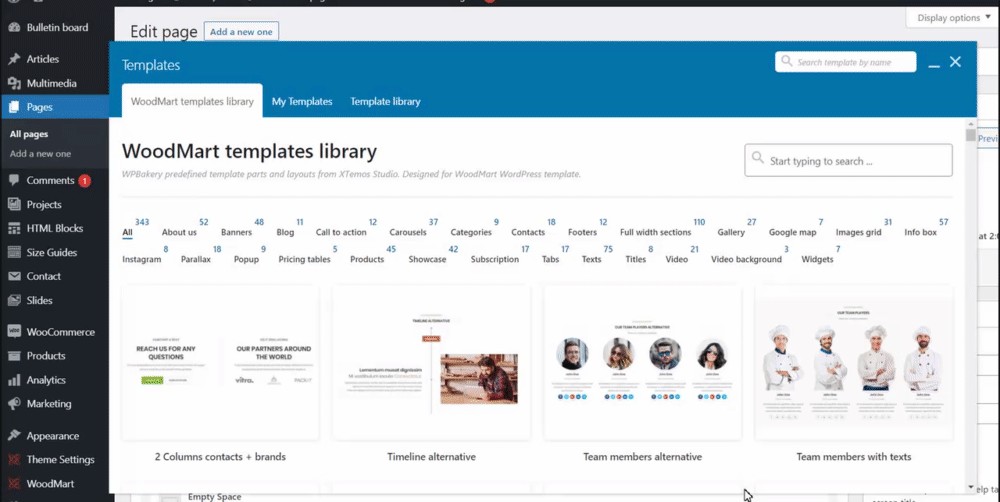
Task: Close the Templates panel with X
Action: tap(955, 62)
